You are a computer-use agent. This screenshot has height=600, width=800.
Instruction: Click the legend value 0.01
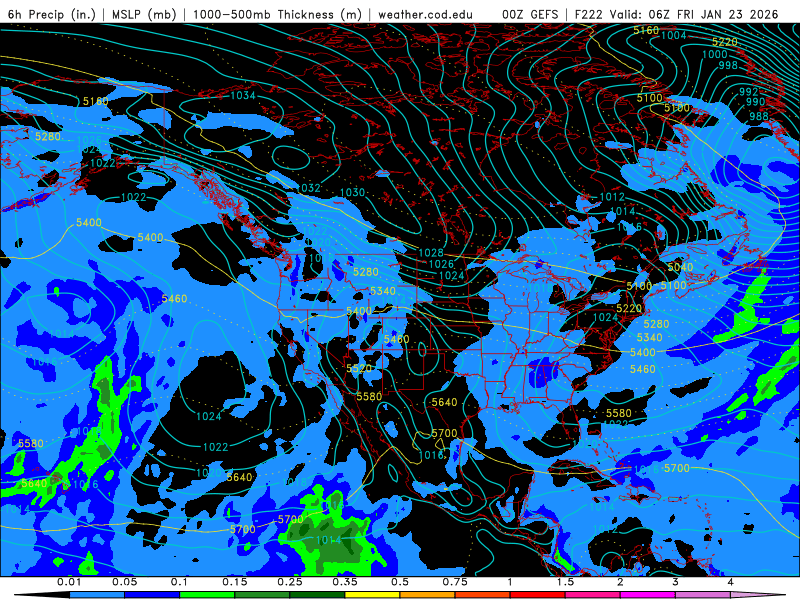[x=69, y=582]
